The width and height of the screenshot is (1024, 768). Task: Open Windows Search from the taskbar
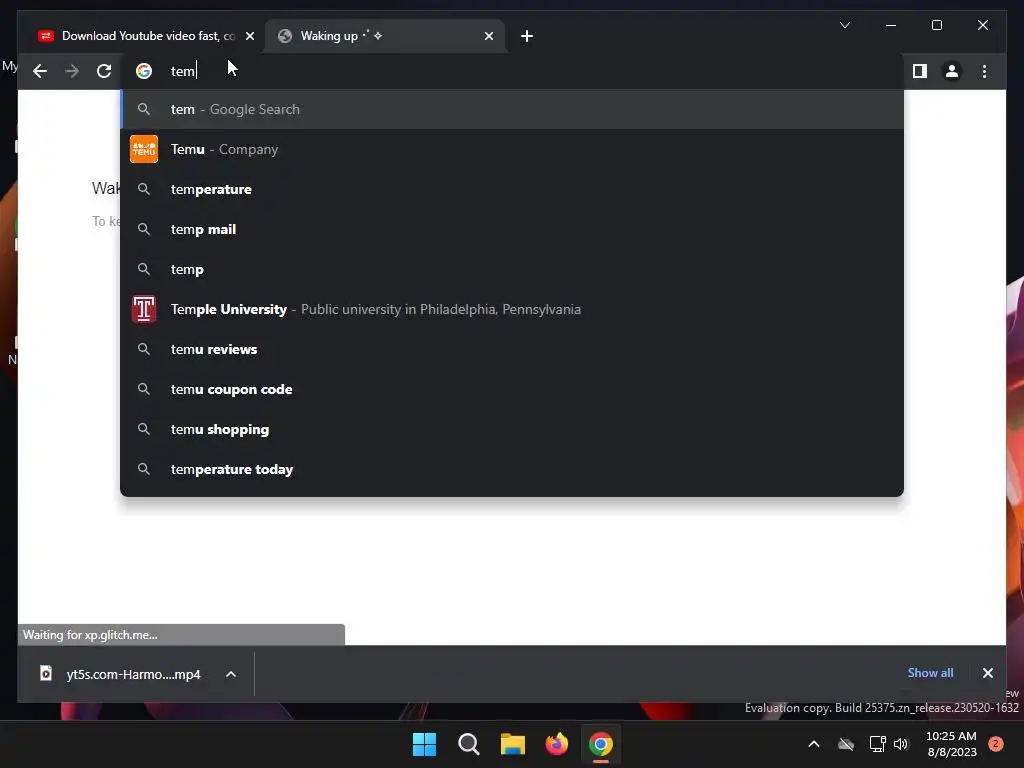[468, 744]
